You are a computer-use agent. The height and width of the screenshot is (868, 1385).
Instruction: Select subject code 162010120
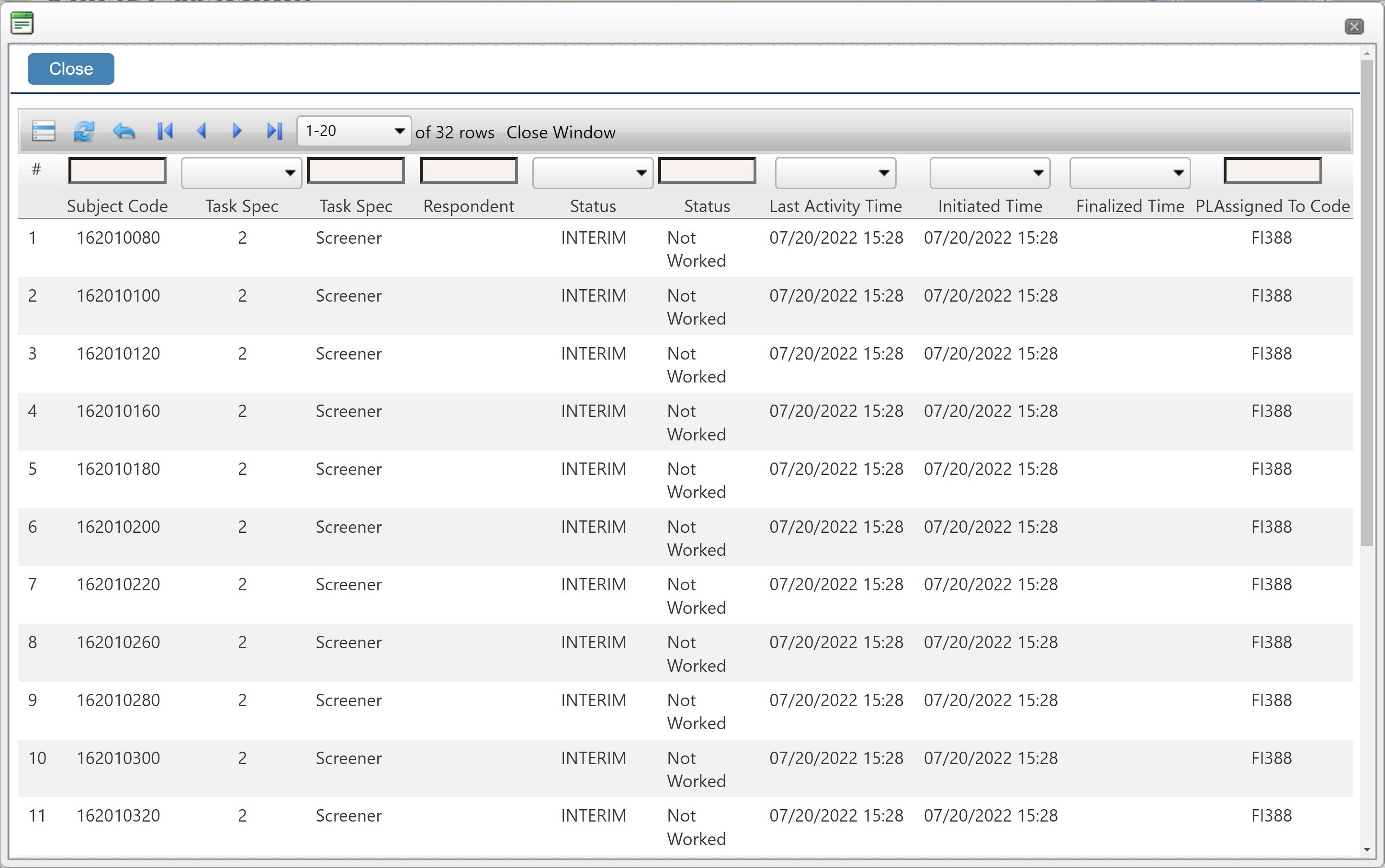118,354
